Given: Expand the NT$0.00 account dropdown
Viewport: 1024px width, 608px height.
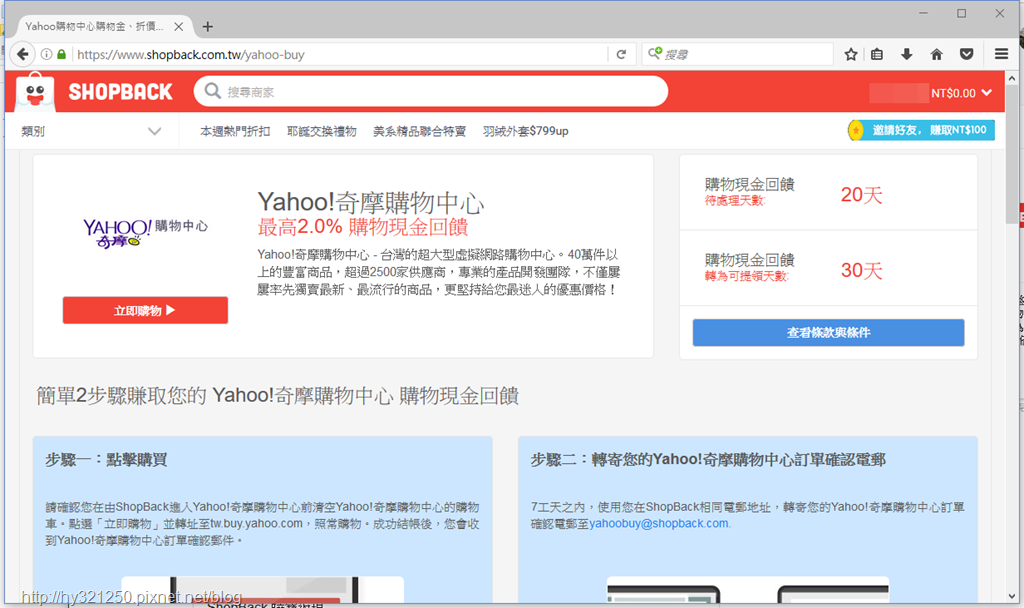Looking at the screenshot, I should [961, 93].
